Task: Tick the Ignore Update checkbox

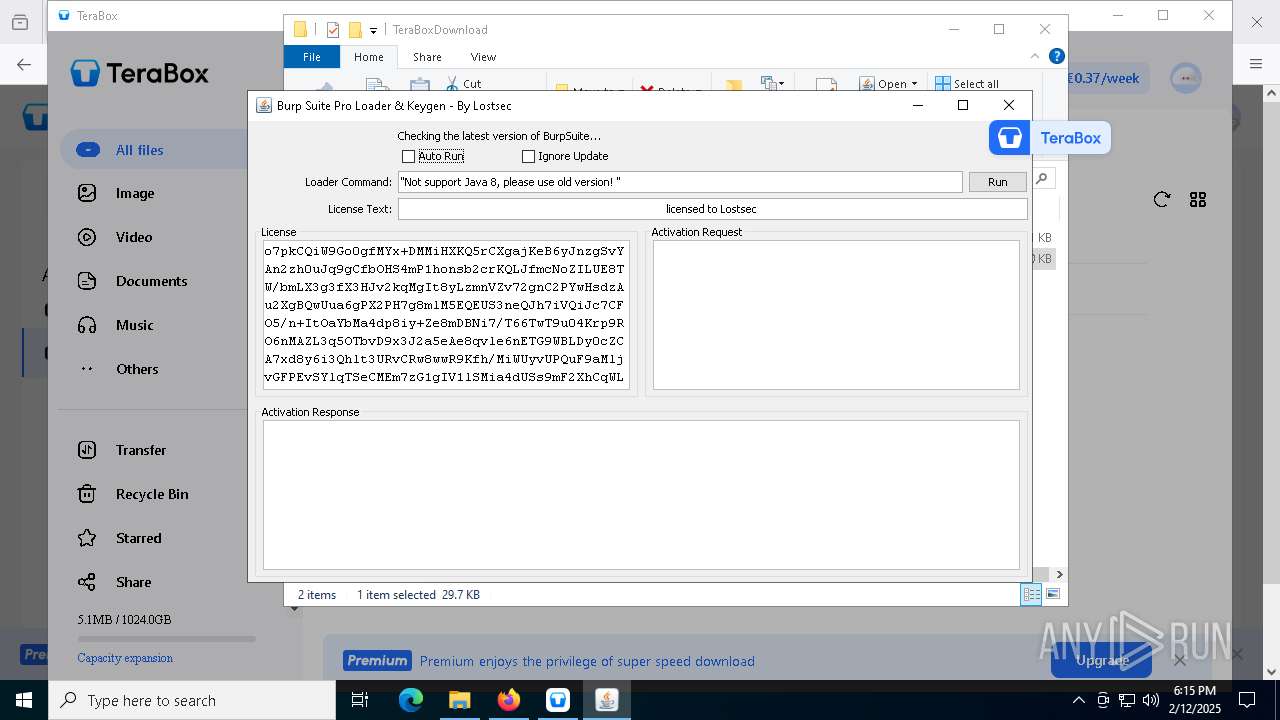Action: (x=528, y=156)
